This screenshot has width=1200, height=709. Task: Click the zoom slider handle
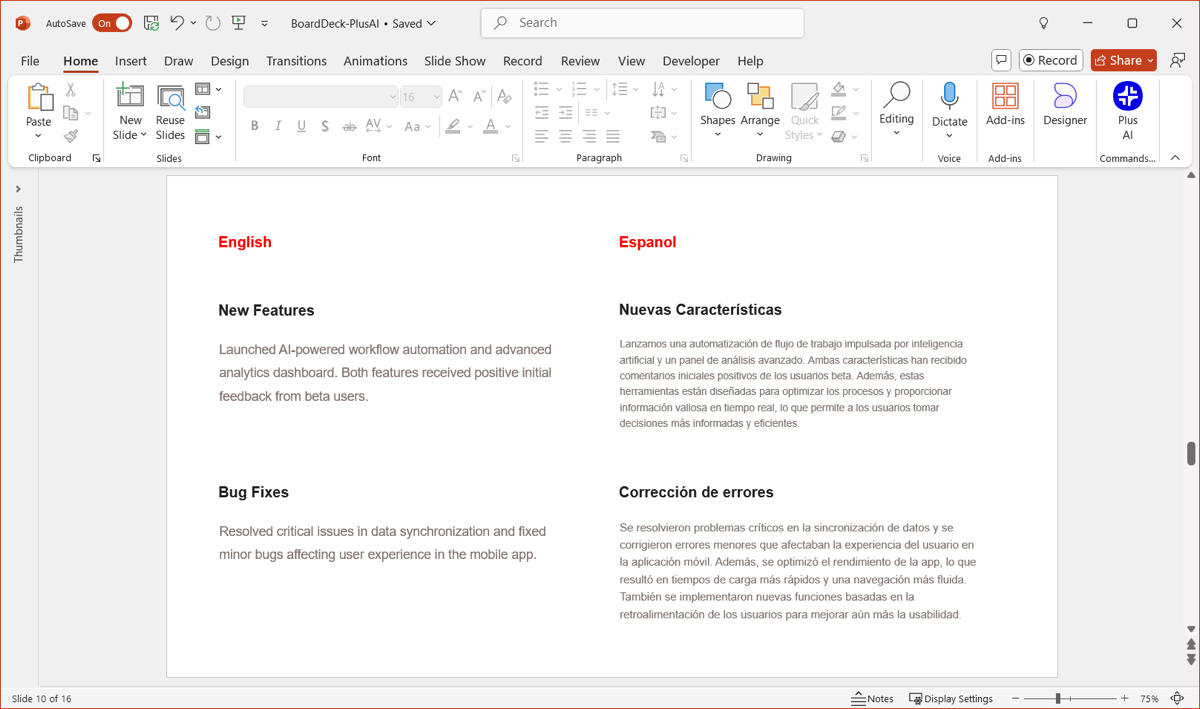pyautogui.click(x=1058, y=698)
